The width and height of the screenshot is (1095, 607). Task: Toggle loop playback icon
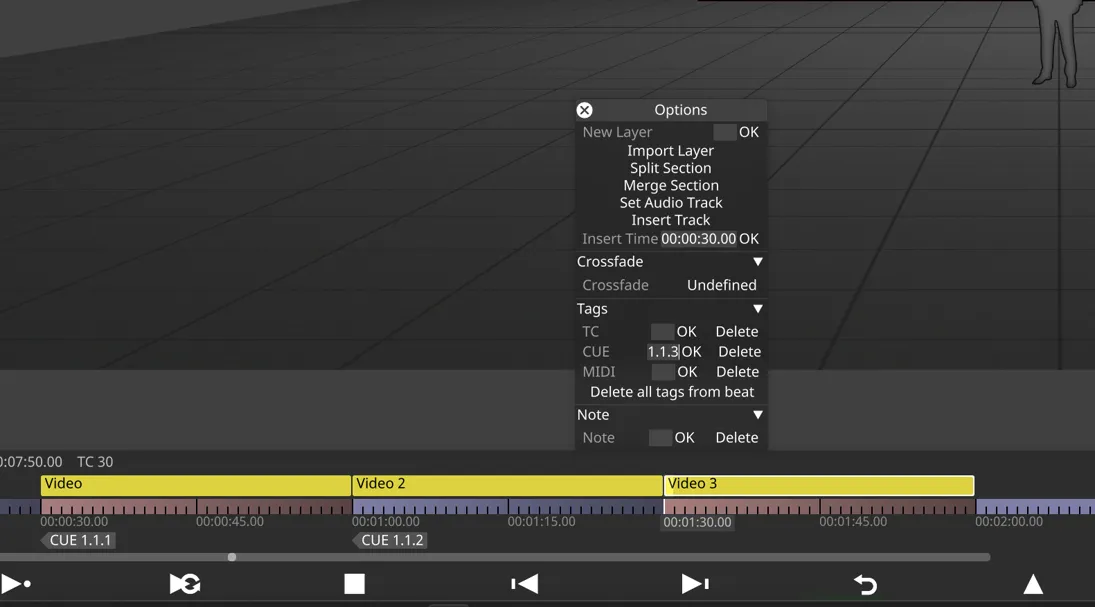pos(185,584)
